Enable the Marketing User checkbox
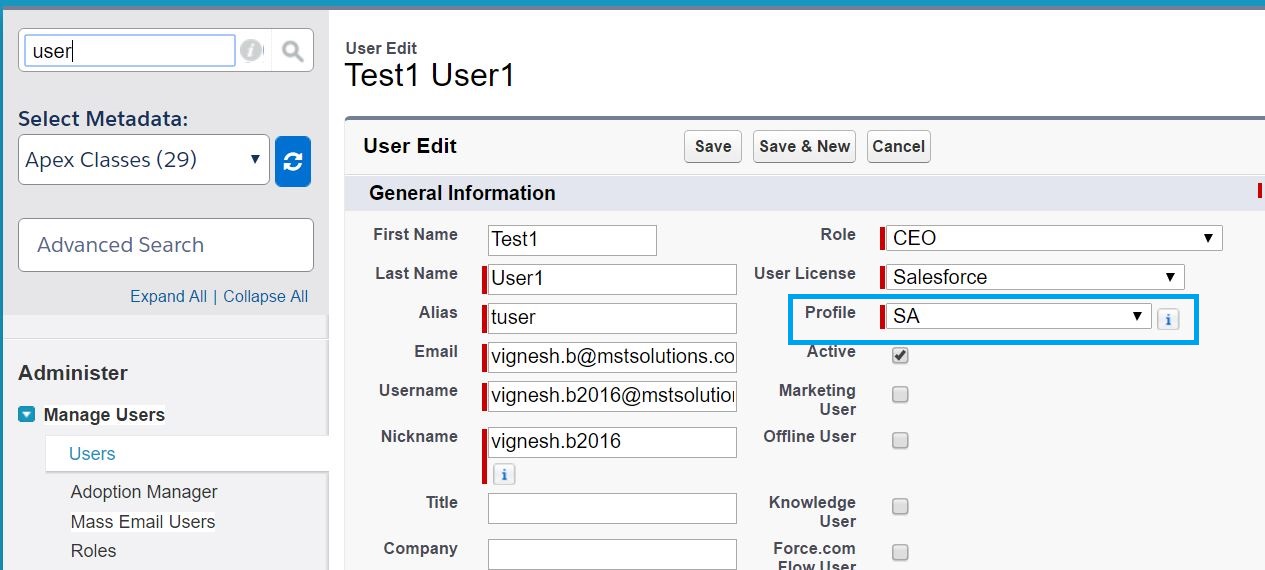This screenshot has height=570, width=1265. 900,394
